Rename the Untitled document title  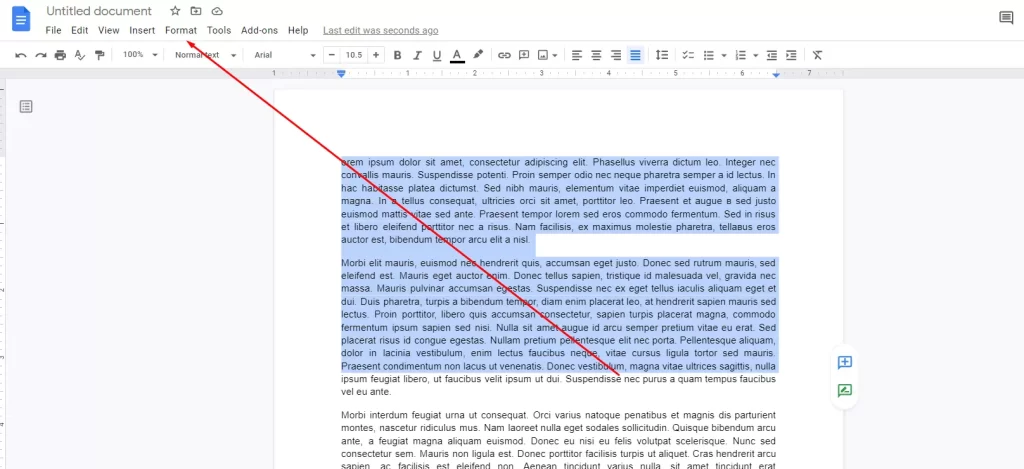click(x=99, y=11)
